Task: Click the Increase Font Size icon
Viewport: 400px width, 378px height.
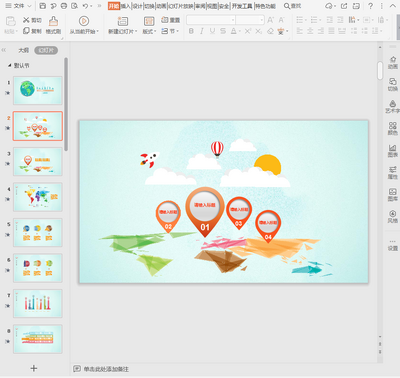Action: [270, 20]
